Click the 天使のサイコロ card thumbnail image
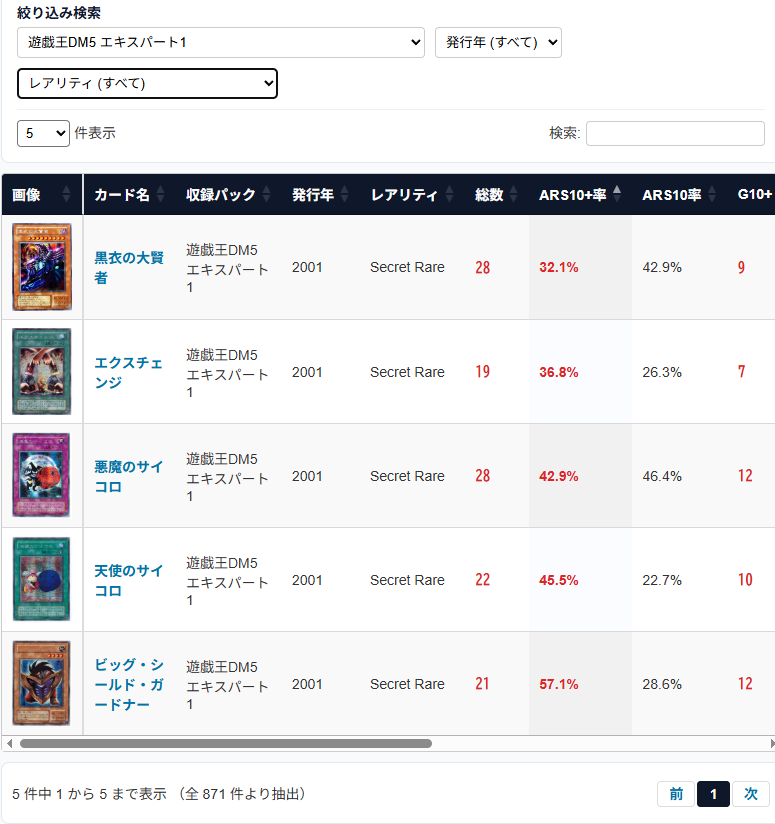Screen dimensions: 775x824 pos(41,579)
